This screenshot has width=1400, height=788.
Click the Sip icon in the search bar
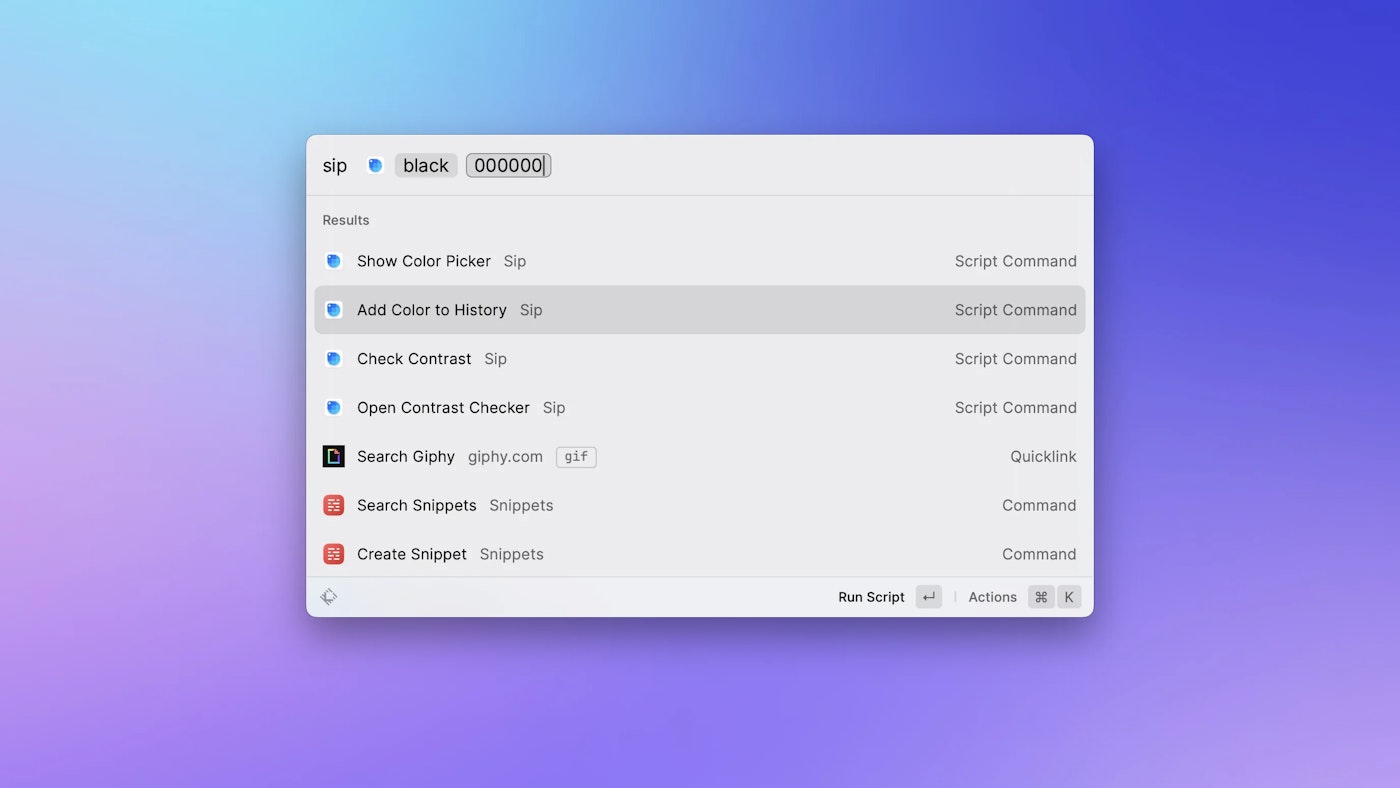(375, 166)
